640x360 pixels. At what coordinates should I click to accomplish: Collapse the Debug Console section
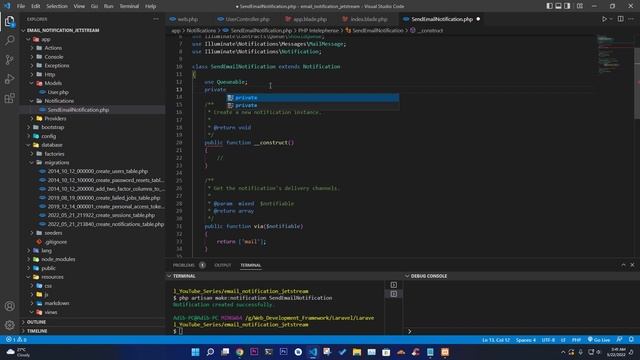pyautogui.click(x=429, y=276)
